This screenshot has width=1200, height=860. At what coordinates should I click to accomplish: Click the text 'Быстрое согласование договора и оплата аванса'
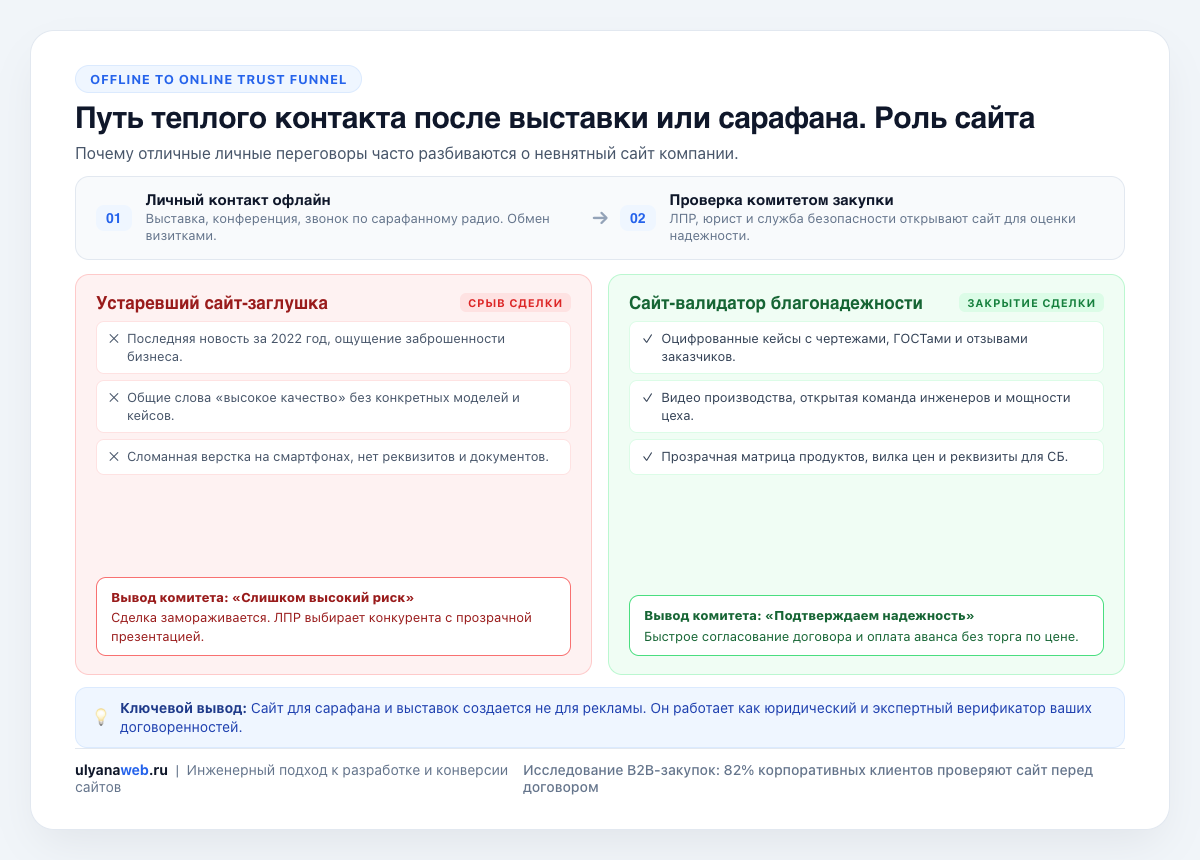(861, 637)
